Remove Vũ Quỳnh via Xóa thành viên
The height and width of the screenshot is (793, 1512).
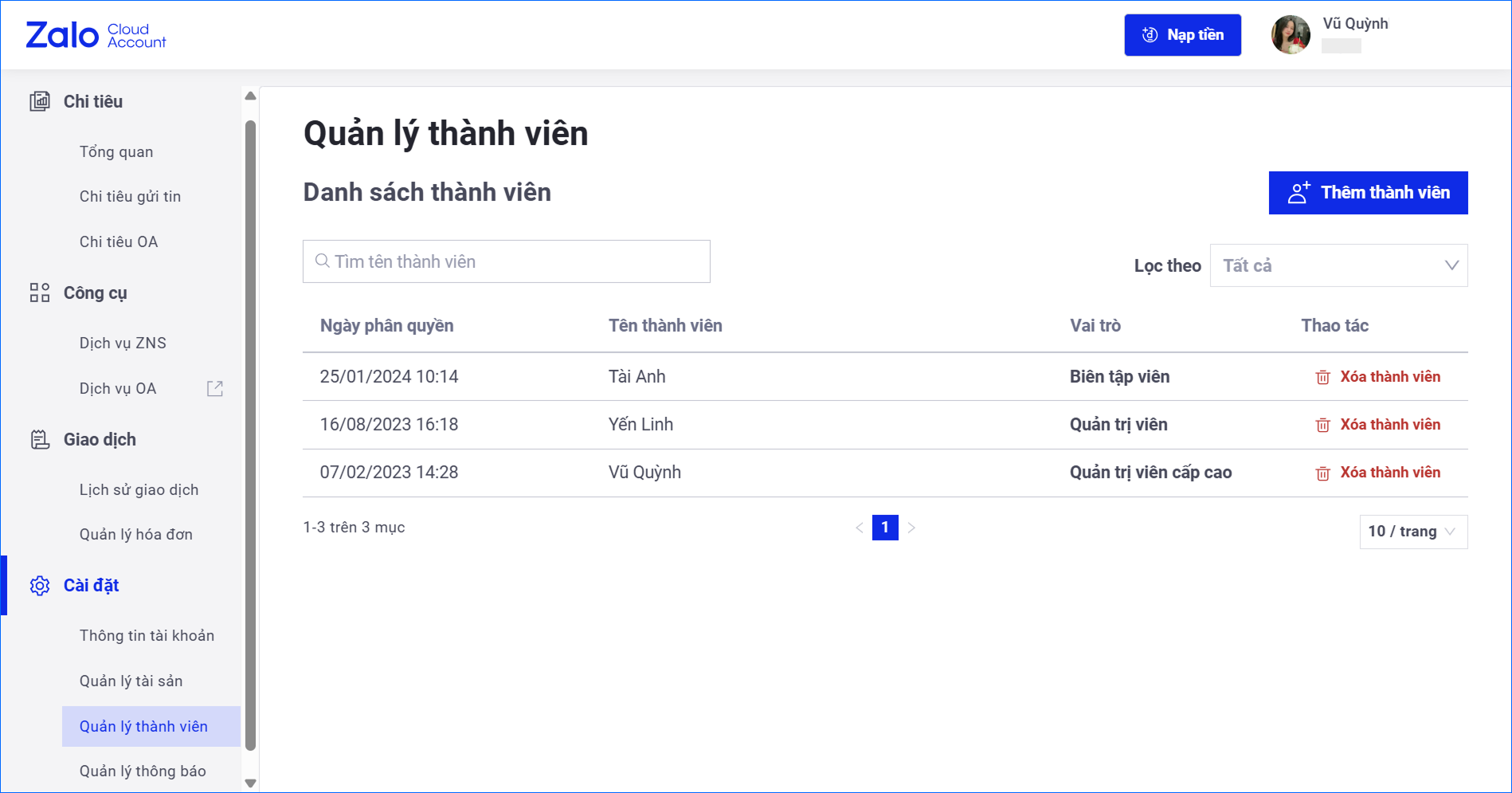(1389, 473)
